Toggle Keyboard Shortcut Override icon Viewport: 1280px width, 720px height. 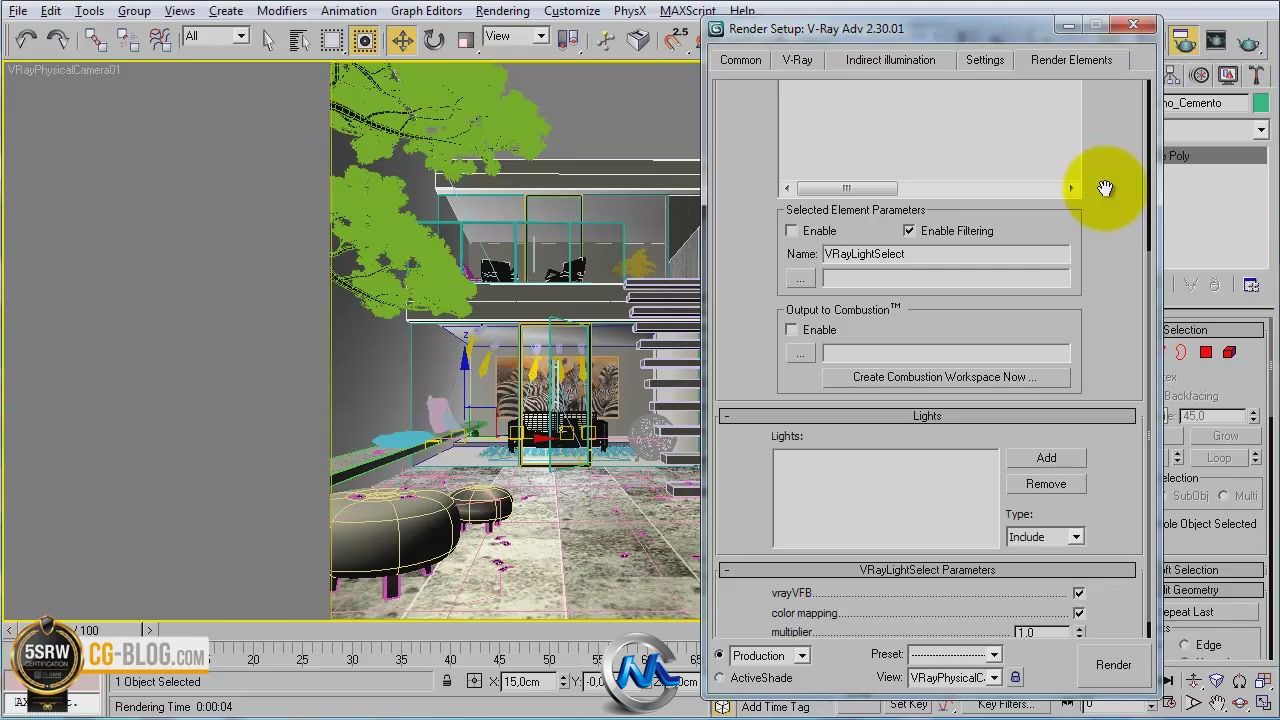pos(638,40)
